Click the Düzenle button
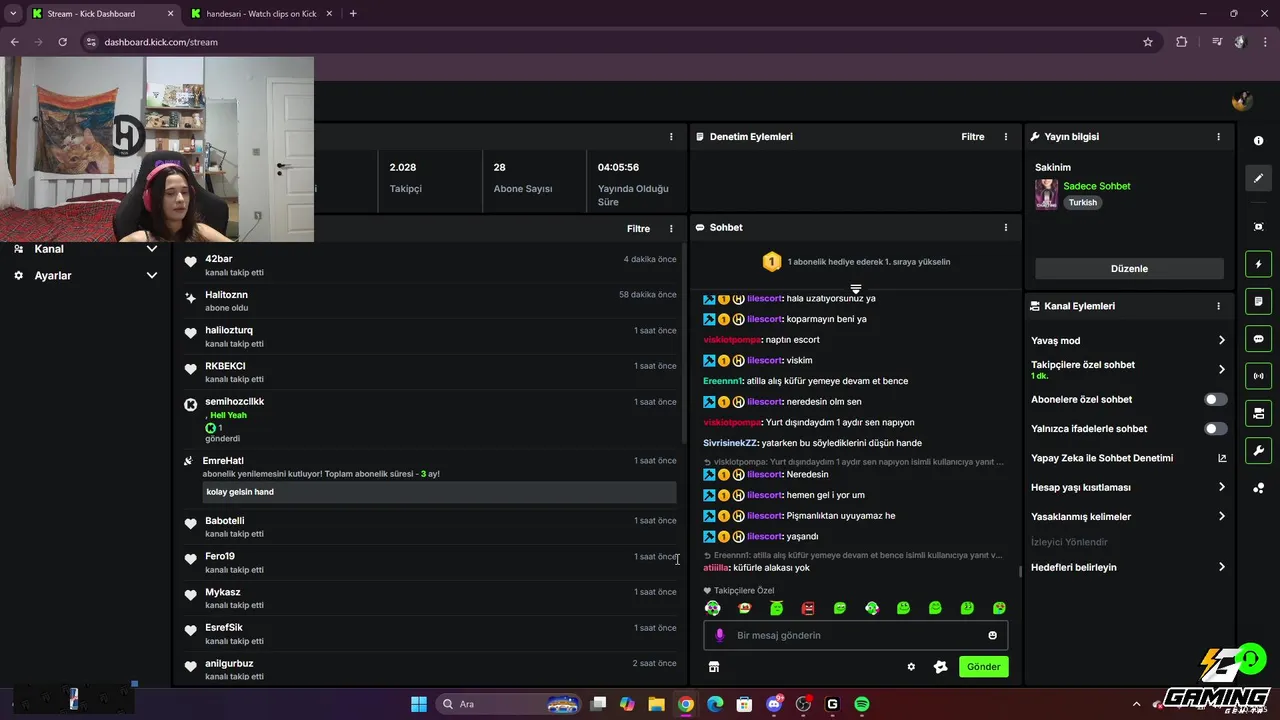This screenshot has width=1280, height=720. pos(1129,269)
